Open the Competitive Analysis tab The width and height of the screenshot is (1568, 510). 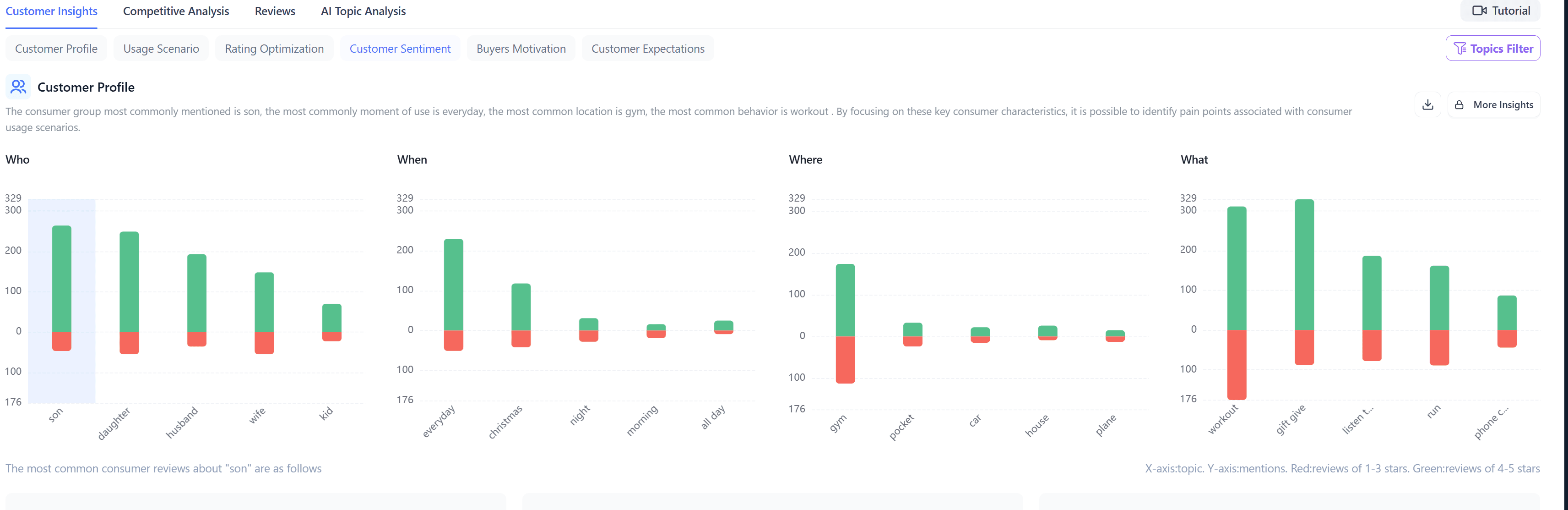pos(176,11)
